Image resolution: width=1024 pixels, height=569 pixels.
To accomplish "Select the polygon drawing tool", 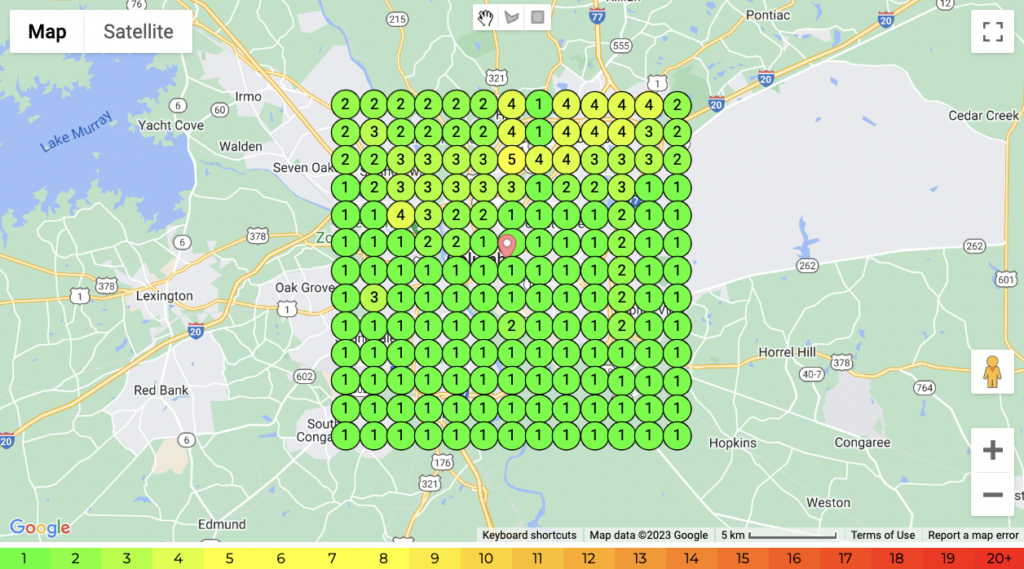I will [512, 17].
